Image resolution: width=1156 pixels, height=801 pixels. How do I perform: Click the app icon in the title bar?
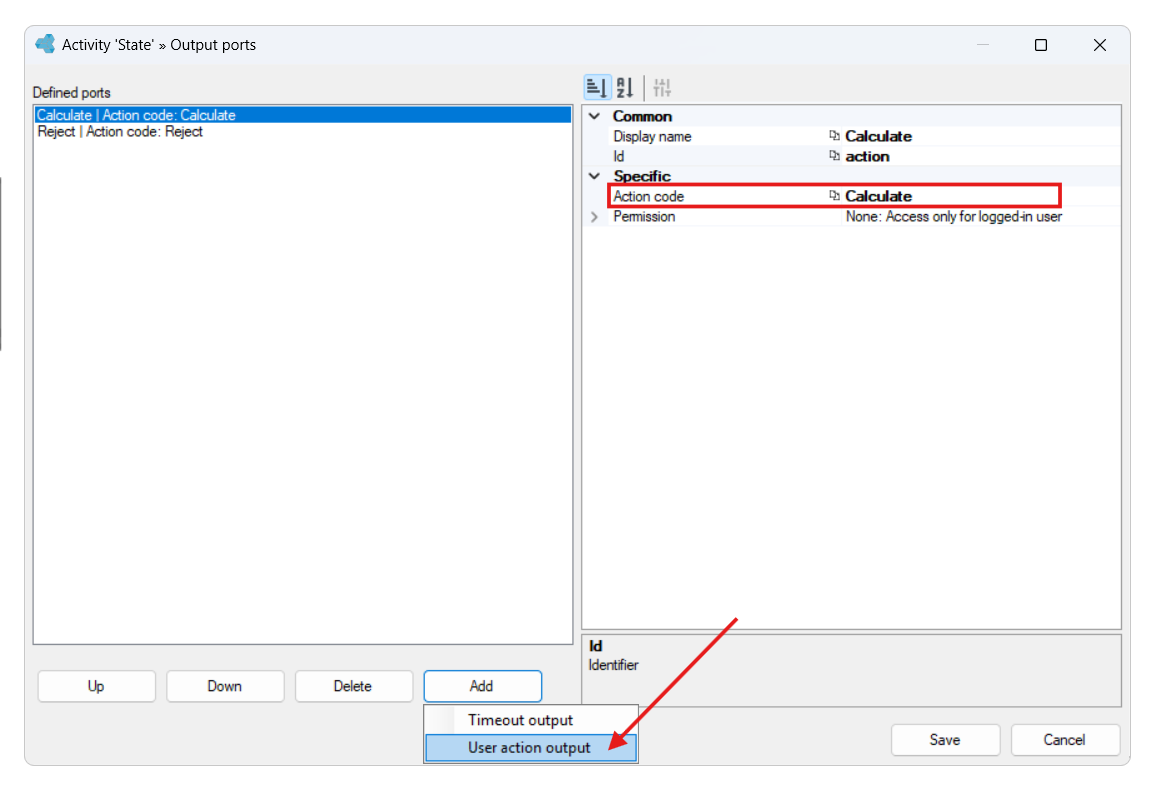coord(45,44)
